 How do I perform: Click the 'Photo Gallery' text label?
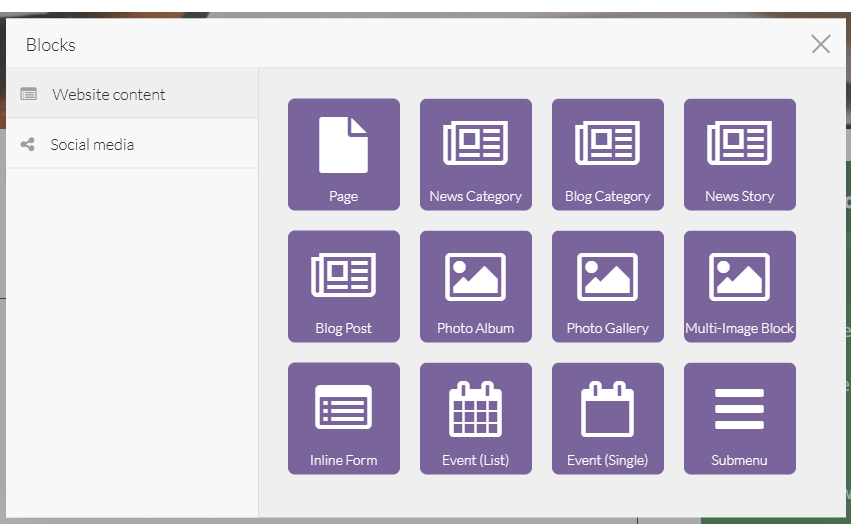[x=607, y=328]
